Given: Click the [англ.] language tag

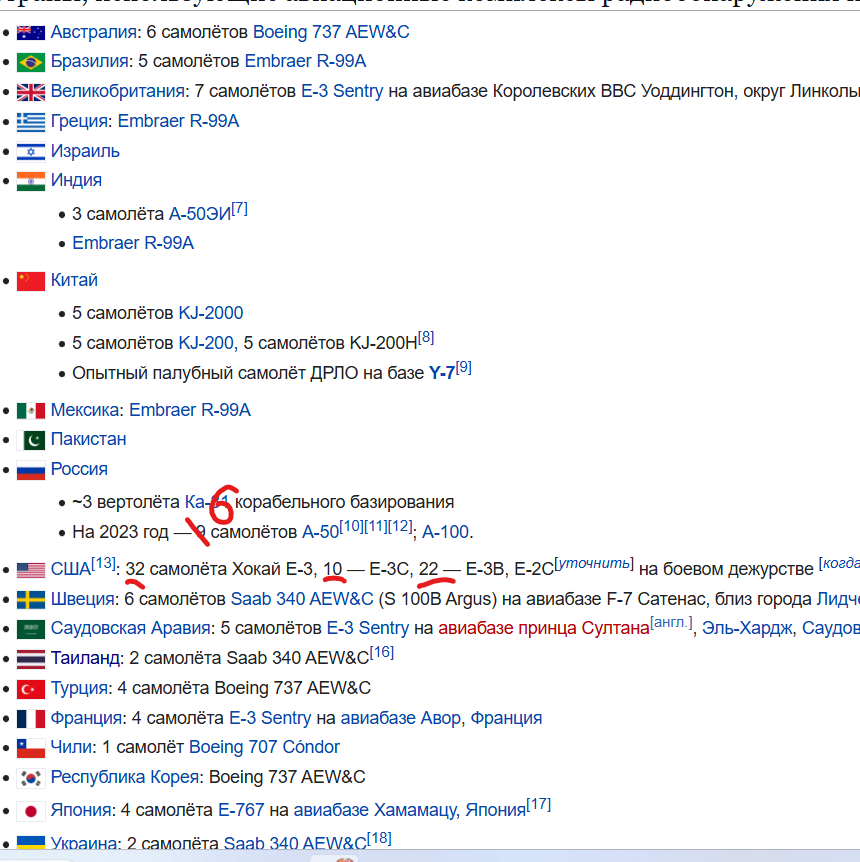Looking at the screenshot, I should 671,623.
